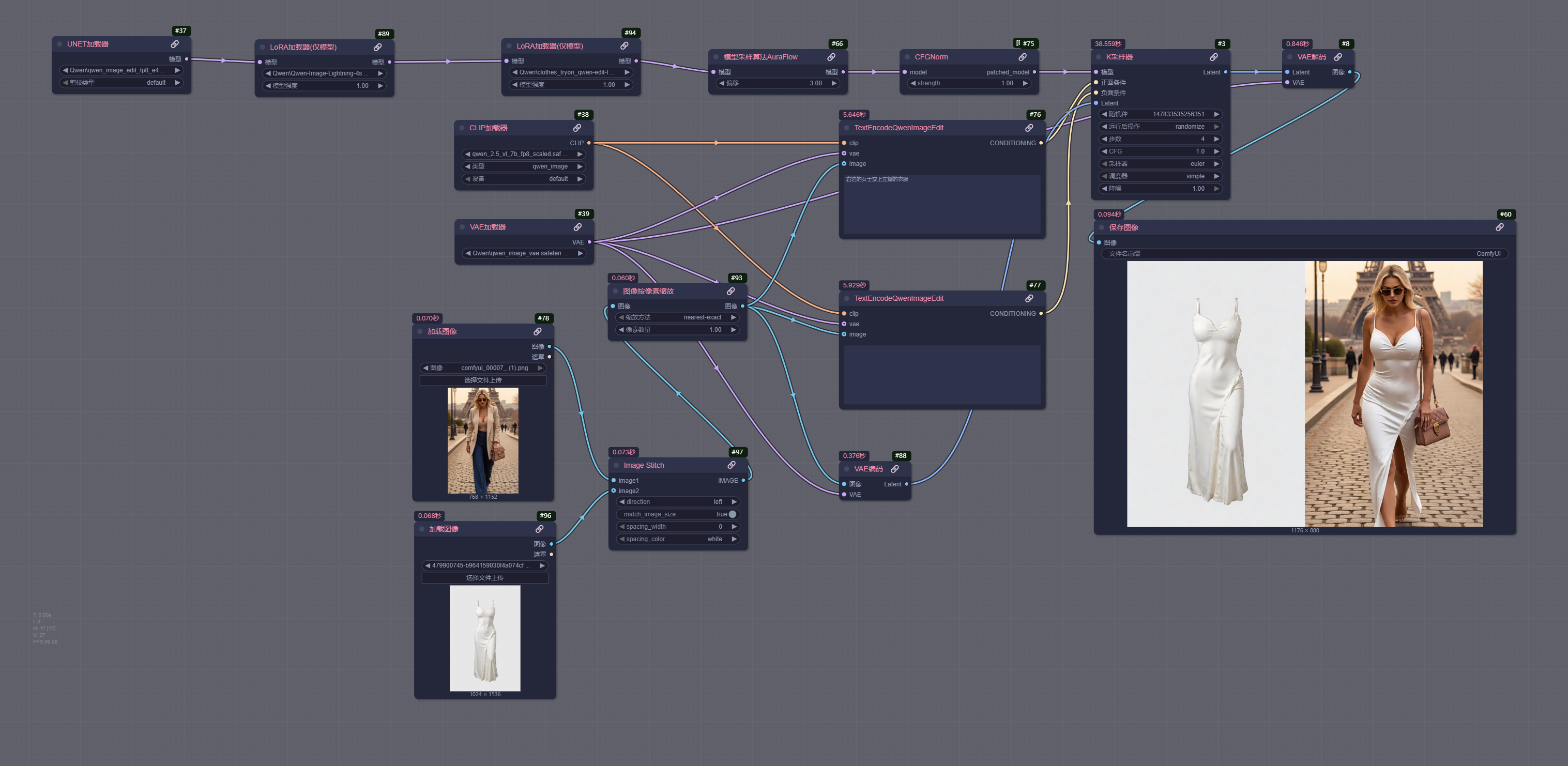Click 选择文件上传 button in node #78
The height and width of the screenshot is (766, 1568).
483,381
